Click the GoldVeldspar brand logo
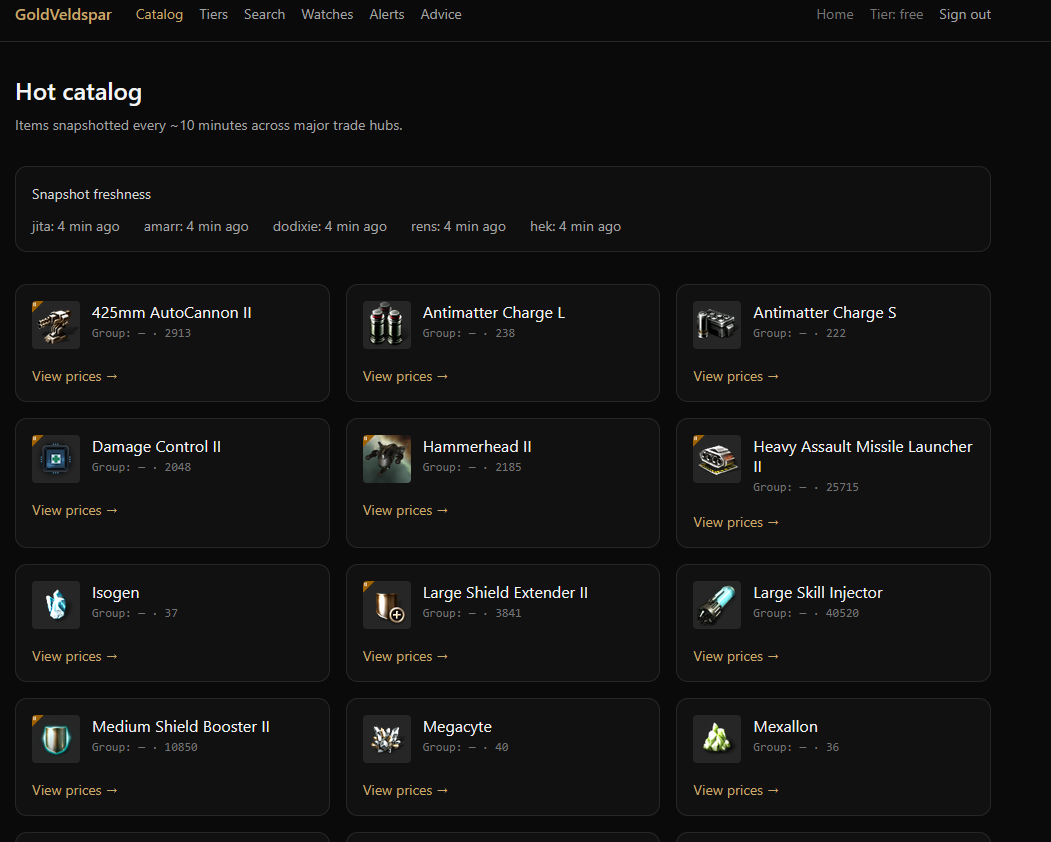Image resolution: width=1051 pixels, height=842 pixels. 63,15
